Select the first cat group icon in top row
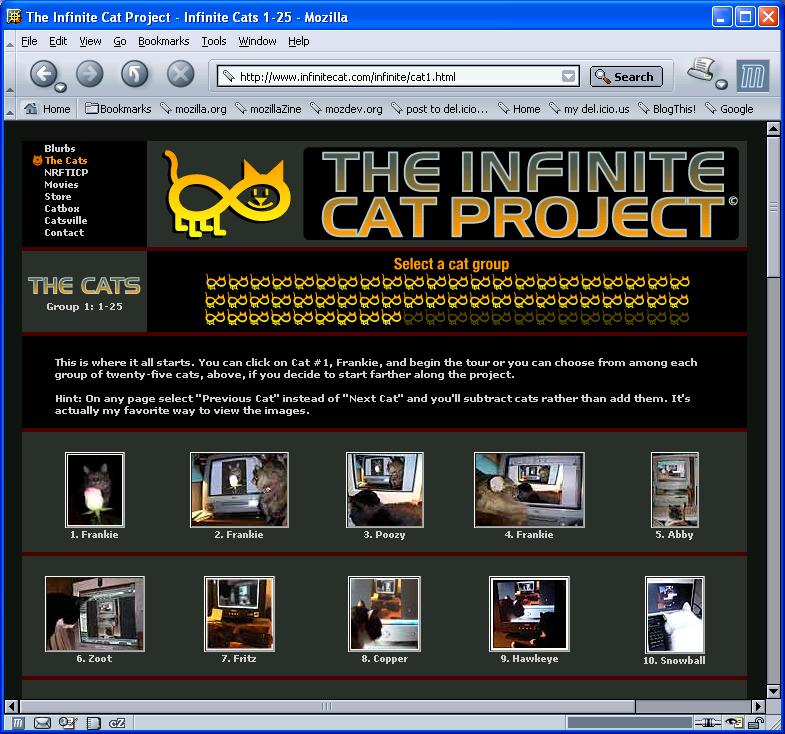The height and width of the screenshot is (734, 785). click(216, 282)
